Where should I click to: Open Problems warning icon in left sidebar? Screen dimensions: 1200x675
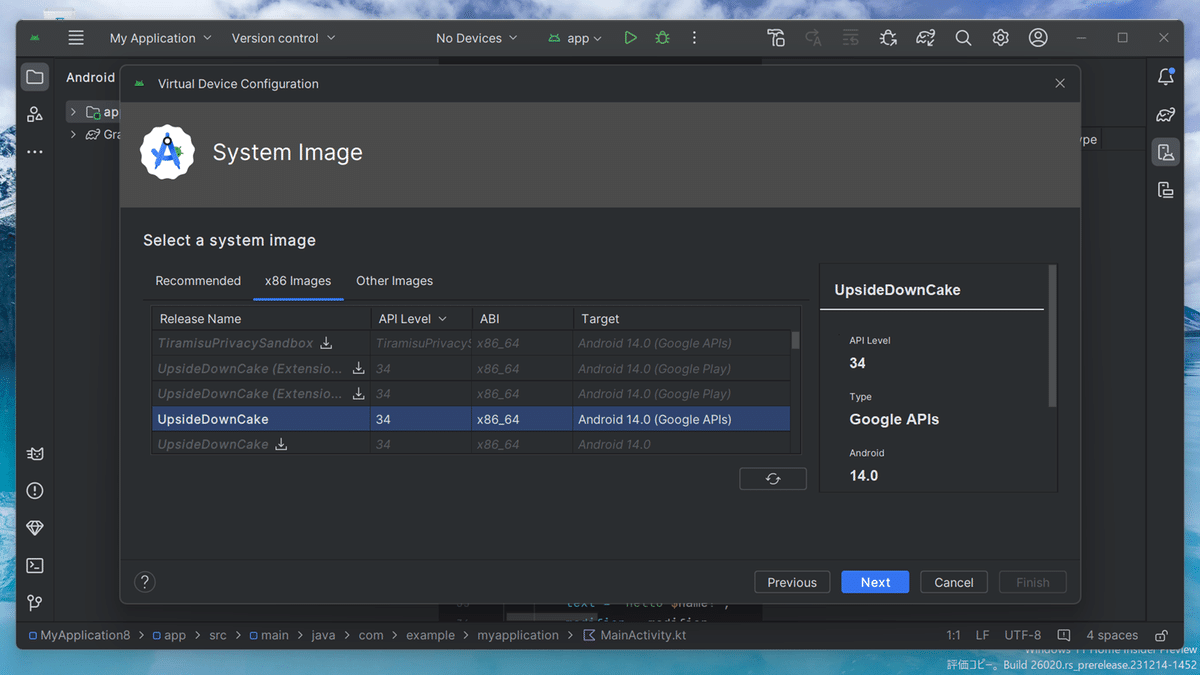coord(35,490)
